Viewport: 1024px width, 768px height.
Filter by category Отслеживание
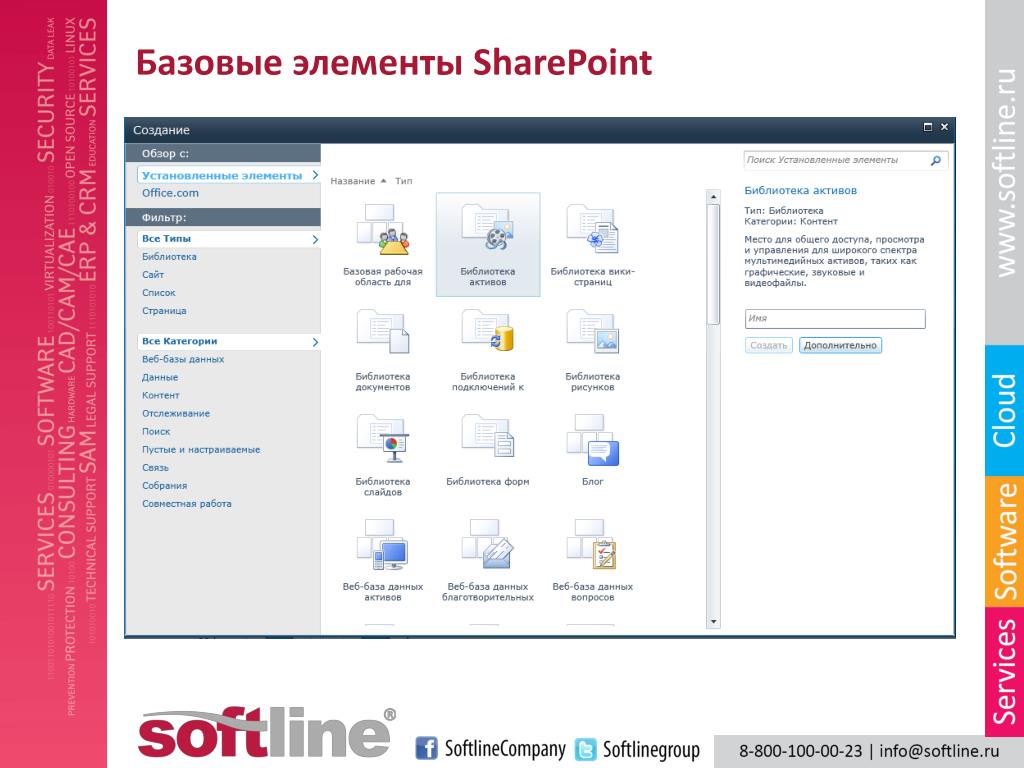click(x=176, y=413)
